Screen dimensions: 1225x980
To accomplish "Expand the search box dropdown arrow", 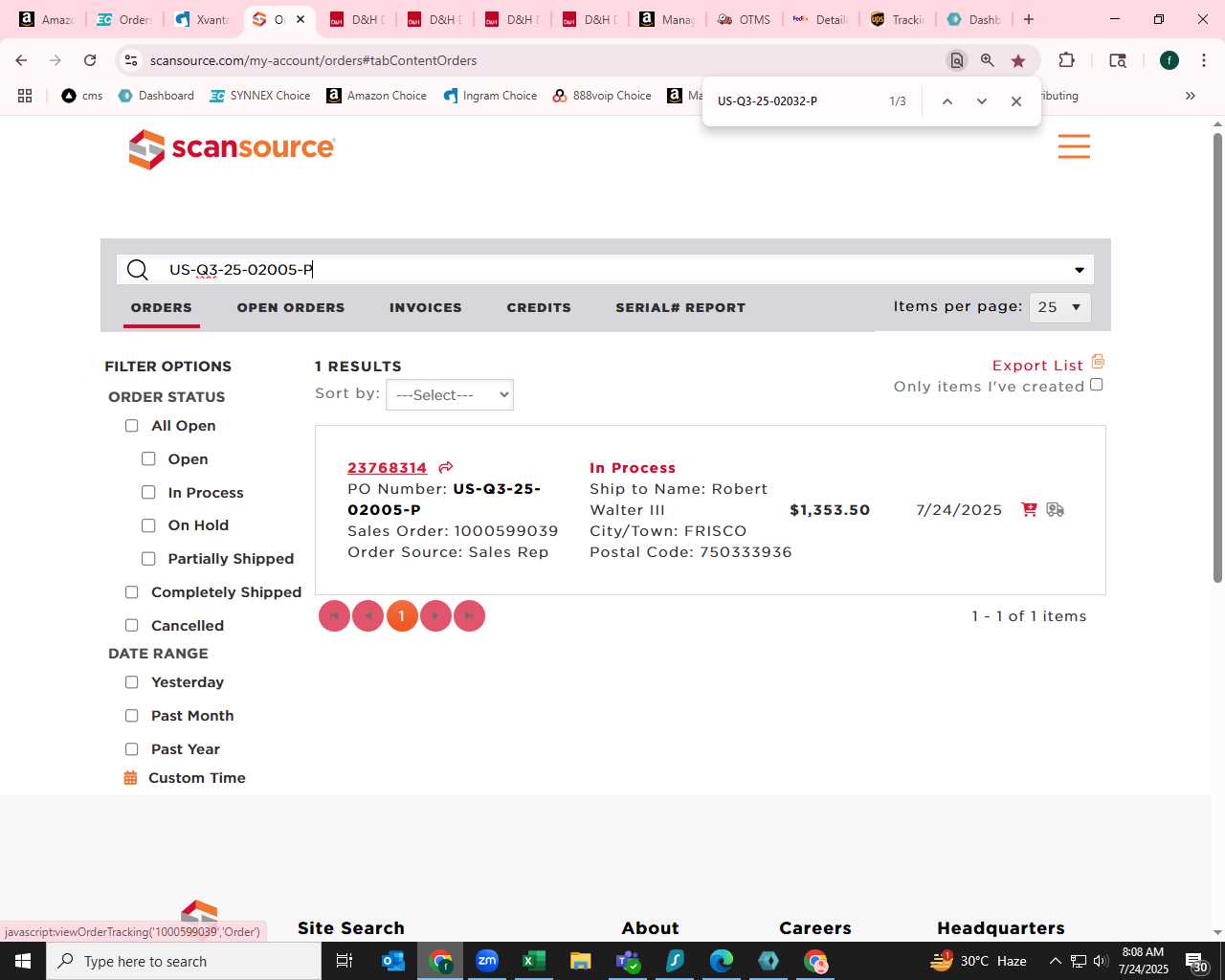I will tap(1080, 270).
